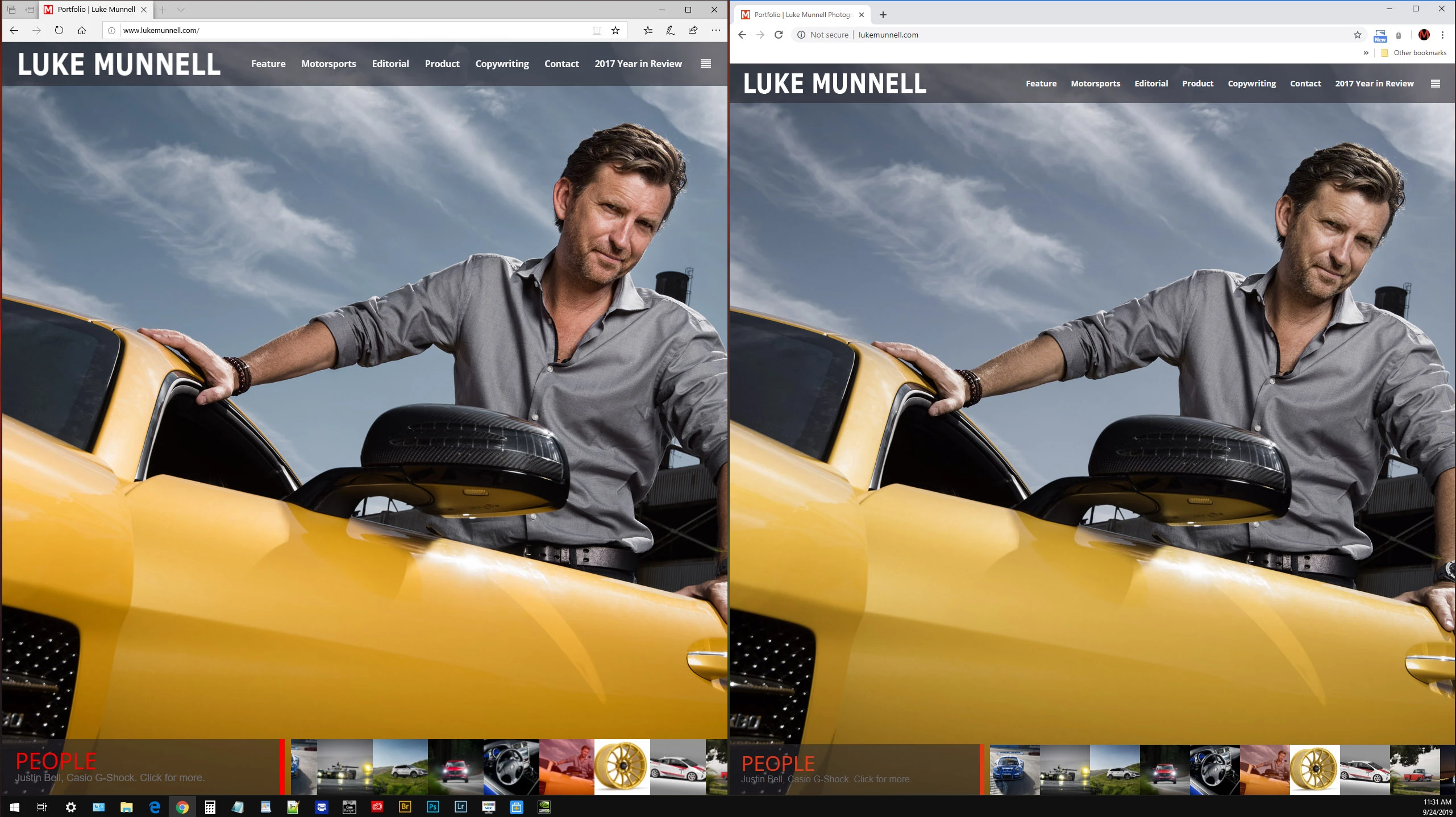Click 2017 Year in Review link in Chrome
1456x817 pixels.
(x=1374, y=84)
